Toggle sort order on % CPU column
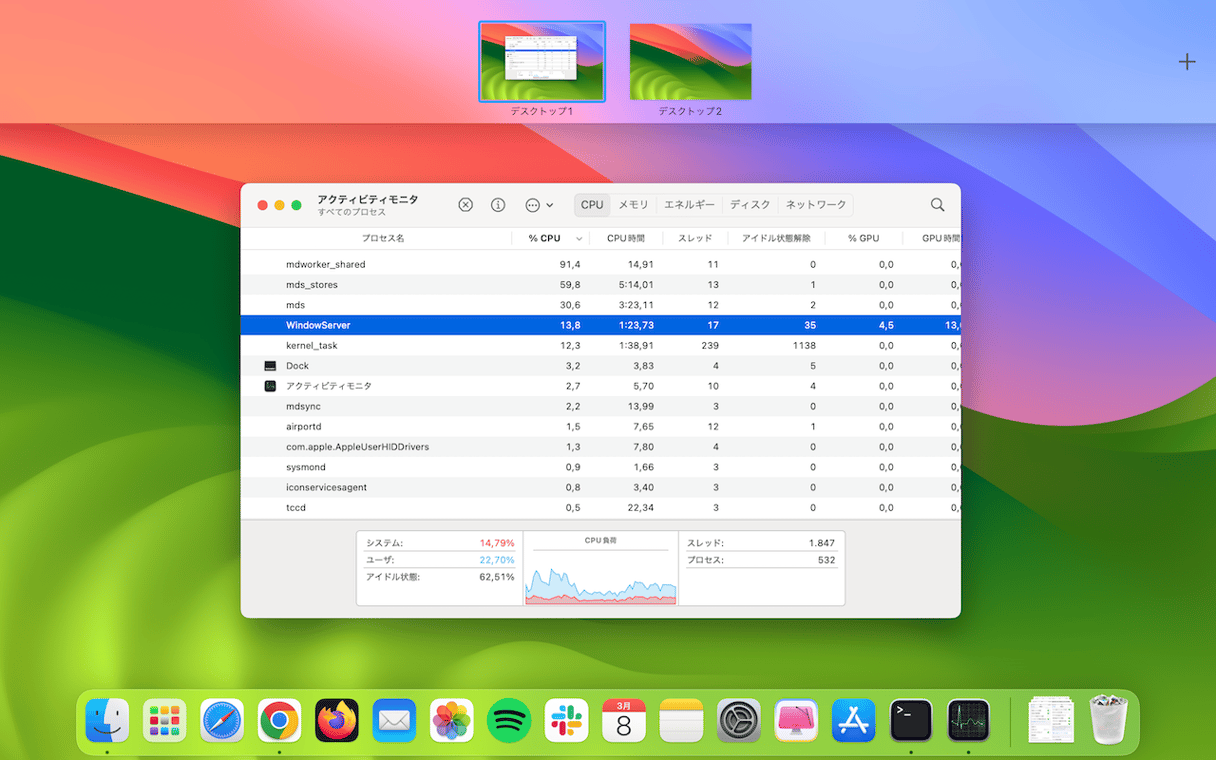Viewport: 1216px width, 760px height. click(x=545, y=238)
